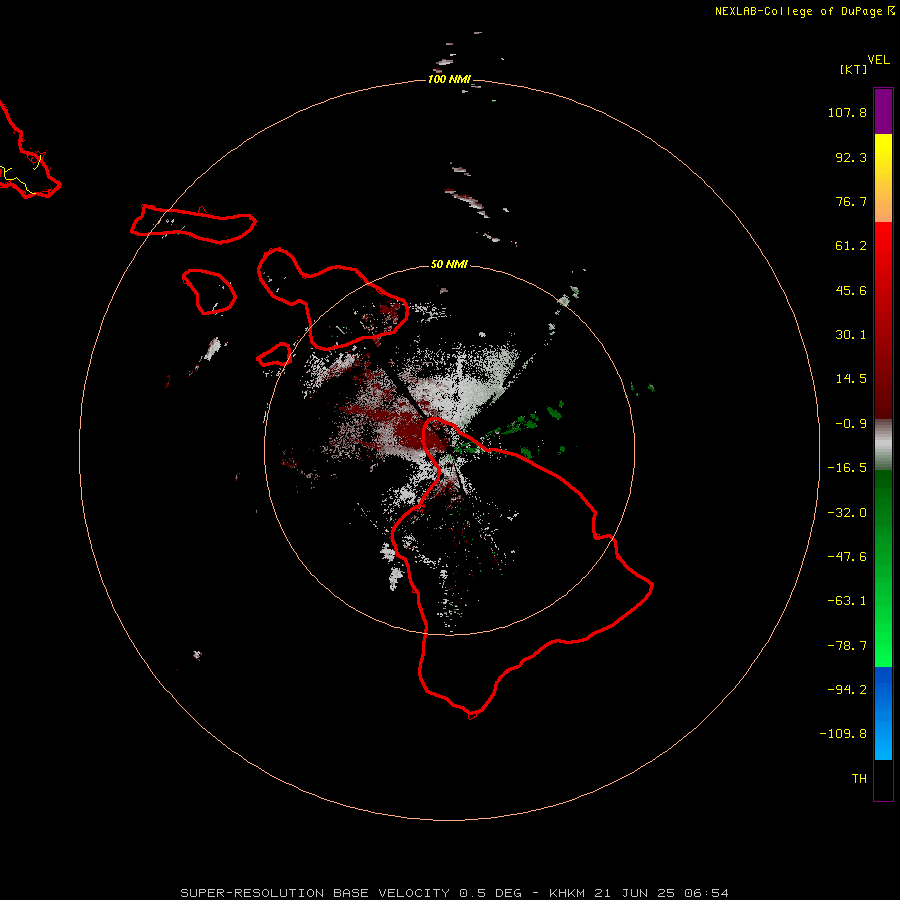This screenshot has width=900, height=900.
Task: Click the 45.6 legend value
Action: click(x=851, y=290)
